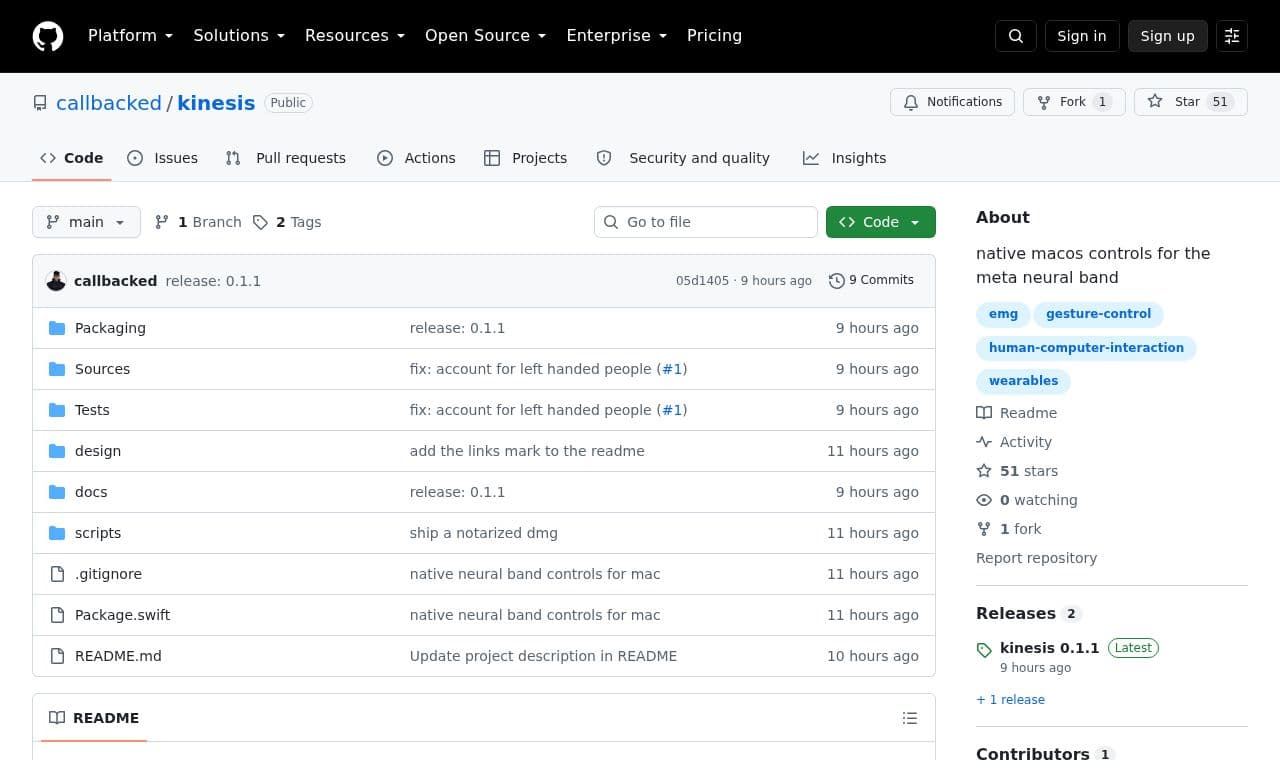
Task: Focus the Go to file field
Action: point(706,222)
